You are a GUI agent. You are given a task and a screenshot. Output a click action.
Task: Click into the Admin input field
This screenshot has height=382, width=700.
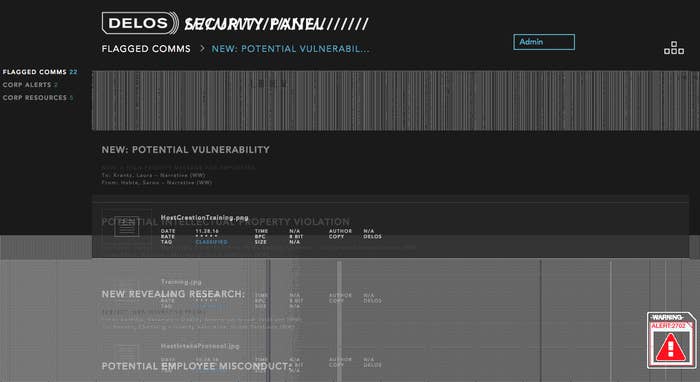coord(544,42)
